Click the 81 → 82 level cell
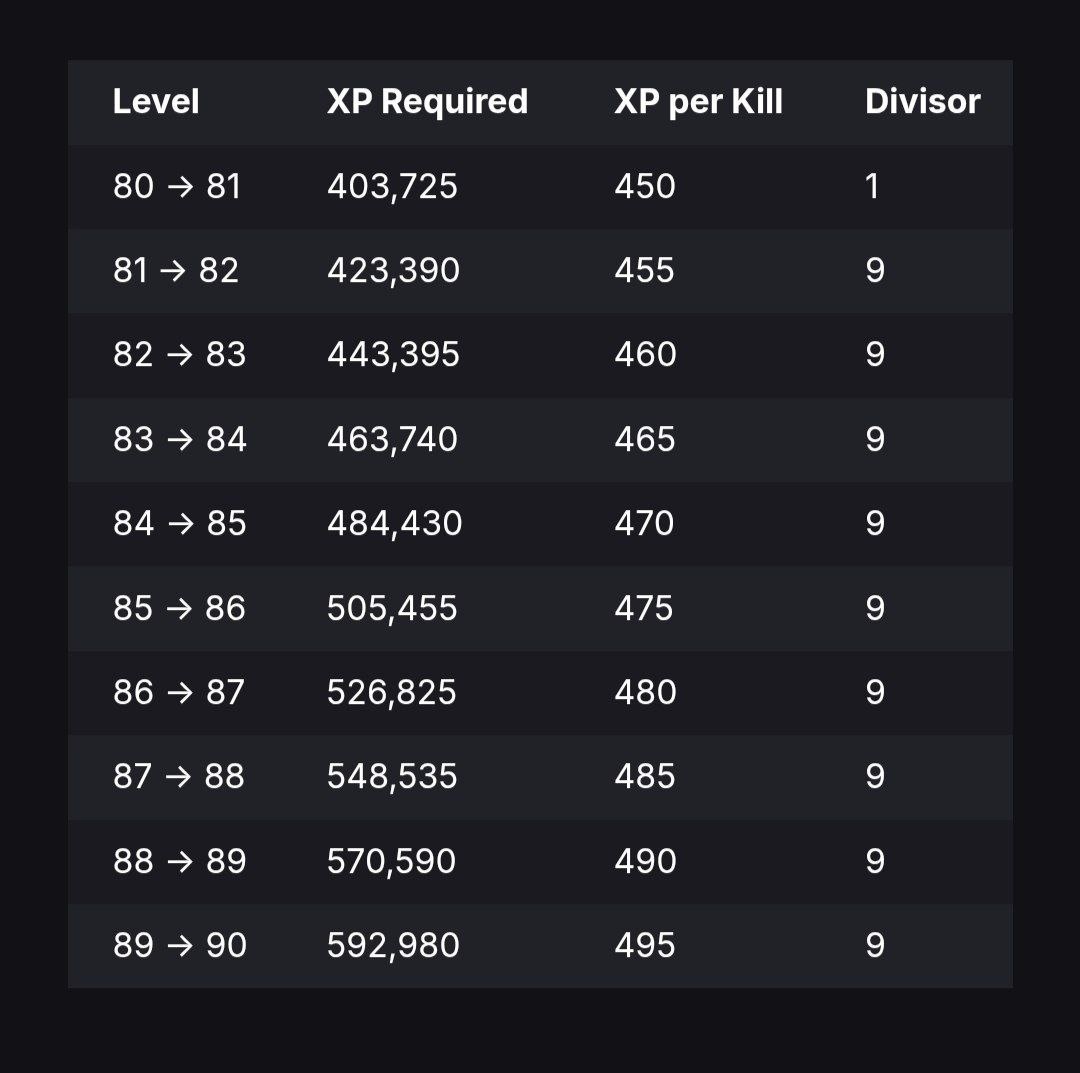The width and height of the screenshot is (1080, 1073). (x=176, y=271)
